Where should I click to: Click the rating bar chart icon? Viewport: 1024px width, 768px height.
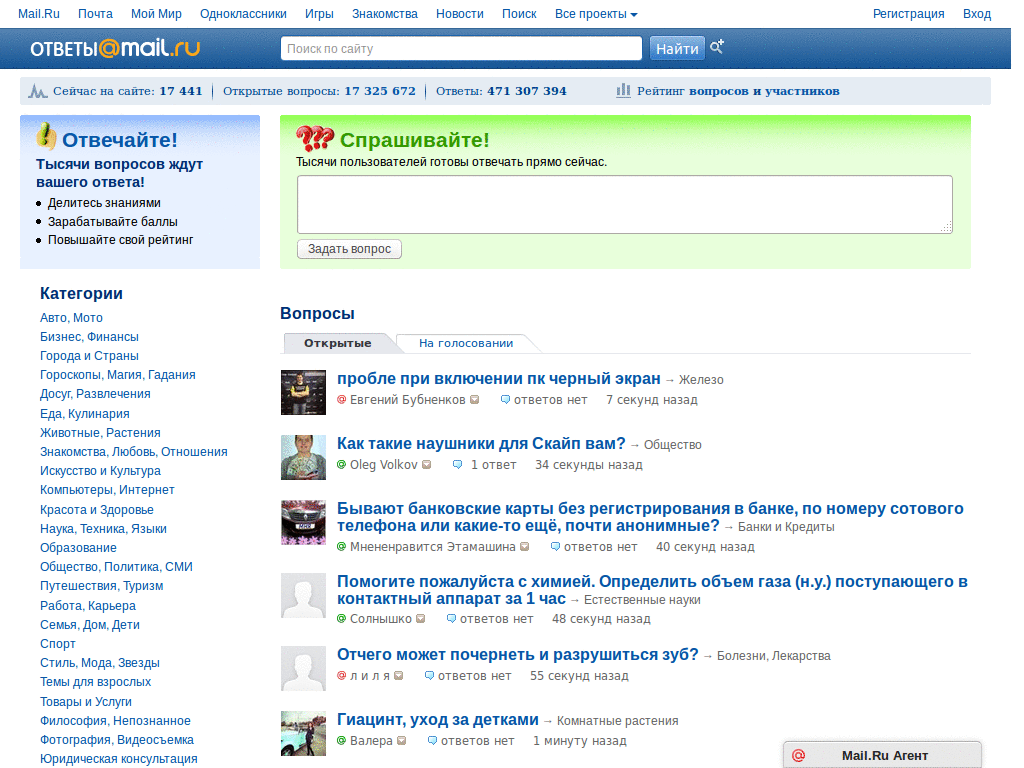(x=623, y=90)
